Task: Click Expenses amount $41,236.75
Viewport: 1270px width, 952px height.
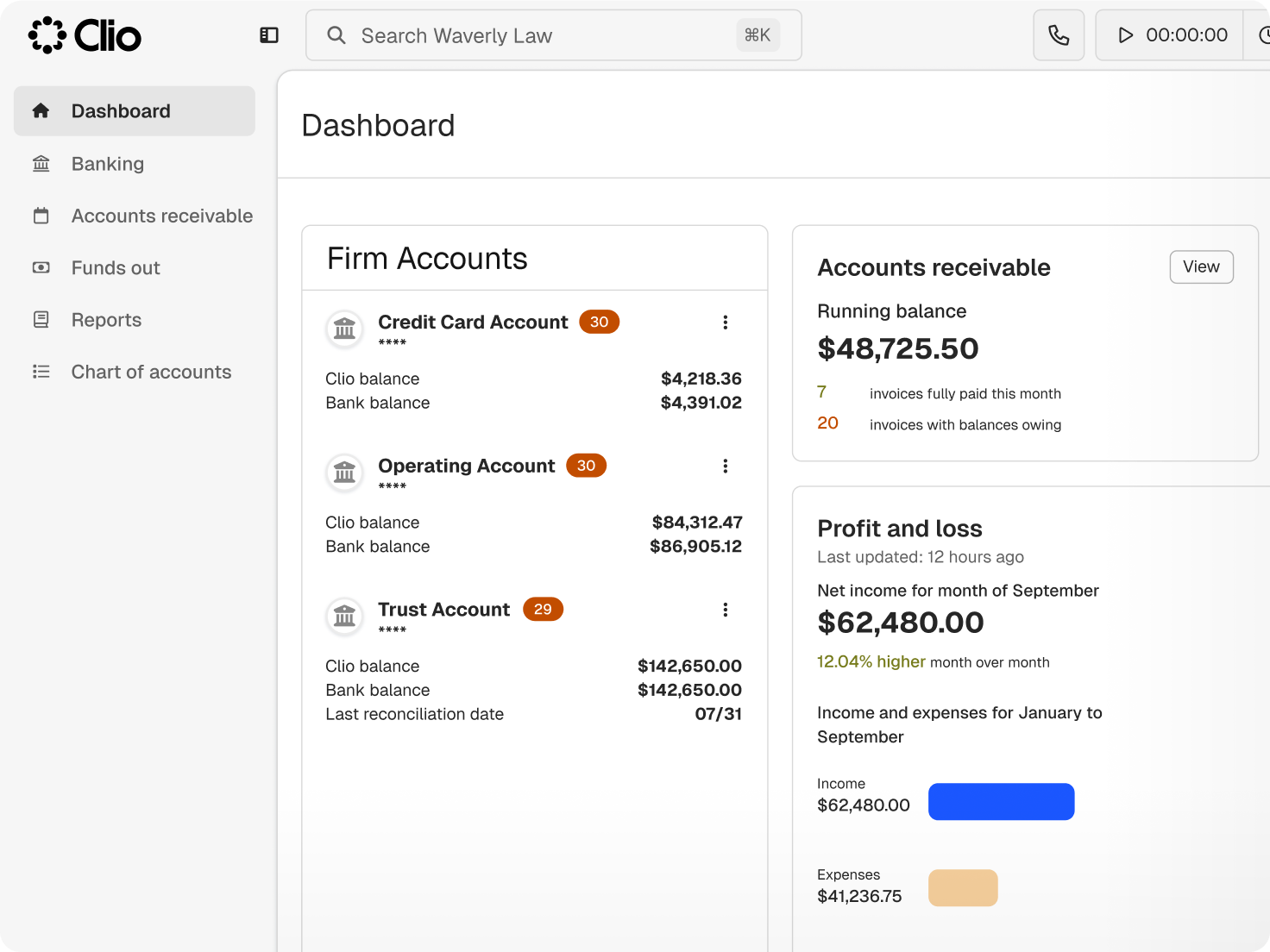Action: 859,896
